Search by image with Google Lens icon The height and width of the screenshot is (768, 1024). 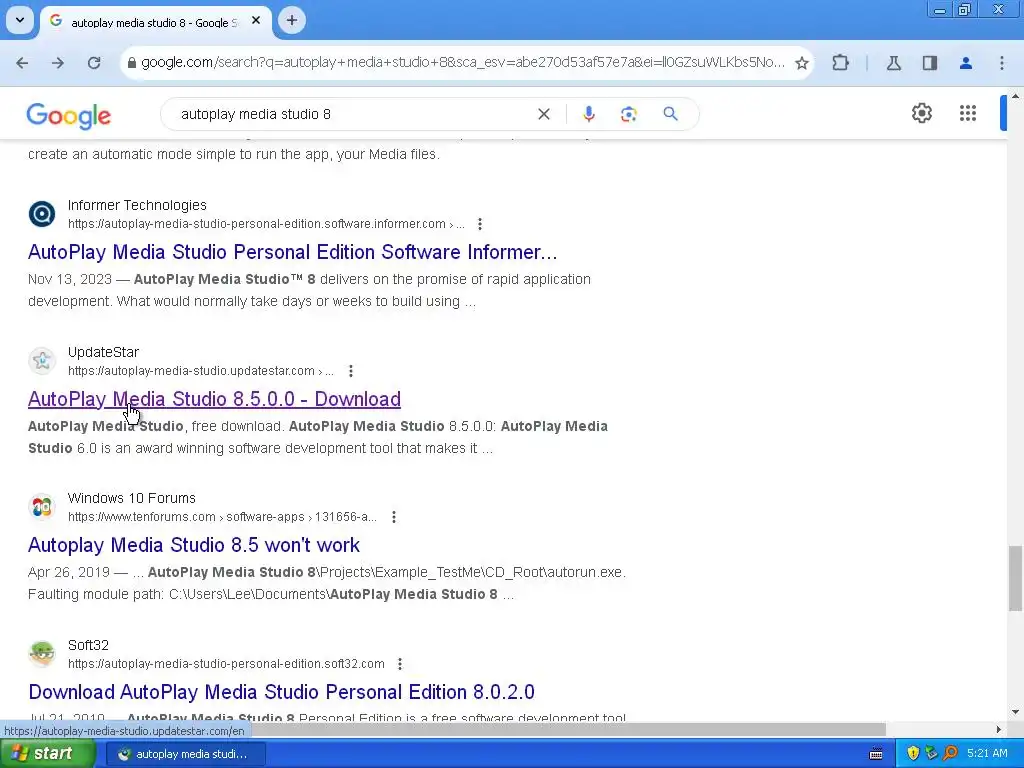point(628,114)
